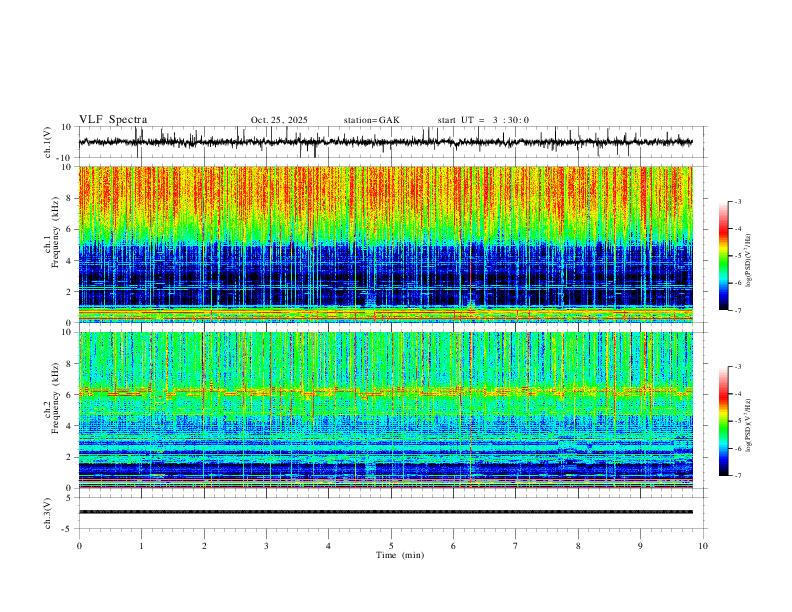Viewport: 792px width, 612px height.
Task: Click the ch.2 spectrogram color scale bar
Action: 724,421
